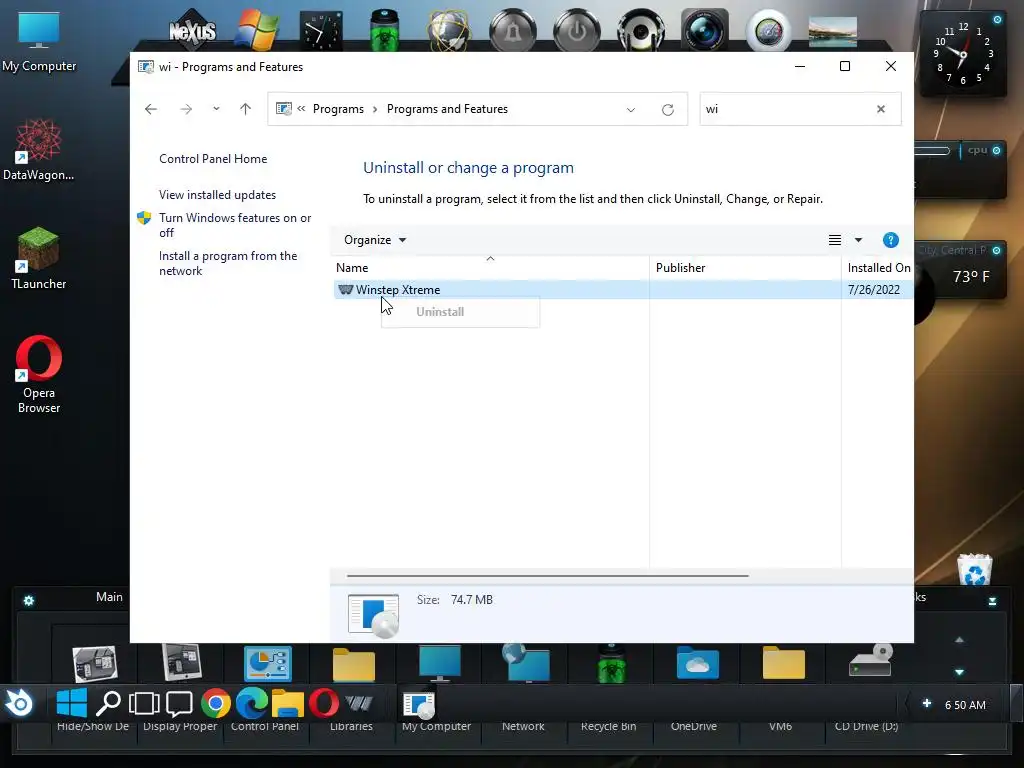The image size is (1024, 768).
Task: Clear the search box with X
Action: 881,109
